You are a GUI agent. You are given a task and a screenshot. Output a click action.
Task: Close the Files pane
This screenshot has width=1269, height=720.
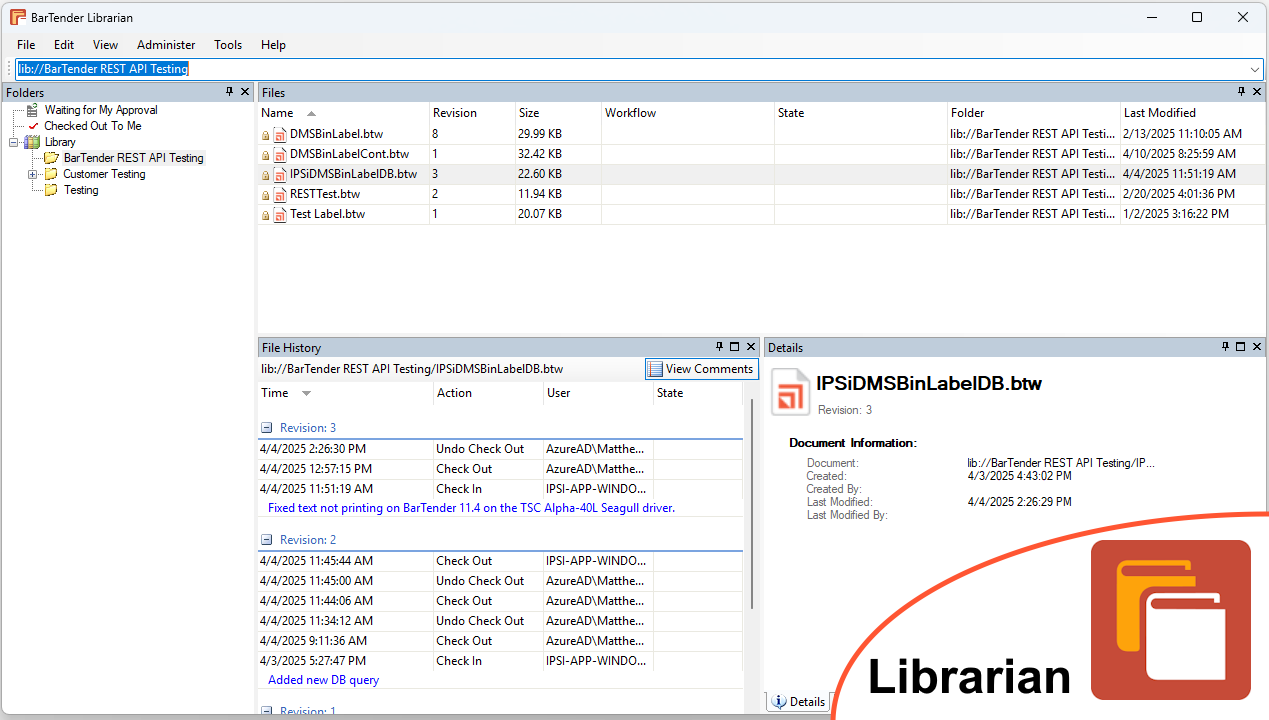click(1257, 92)
